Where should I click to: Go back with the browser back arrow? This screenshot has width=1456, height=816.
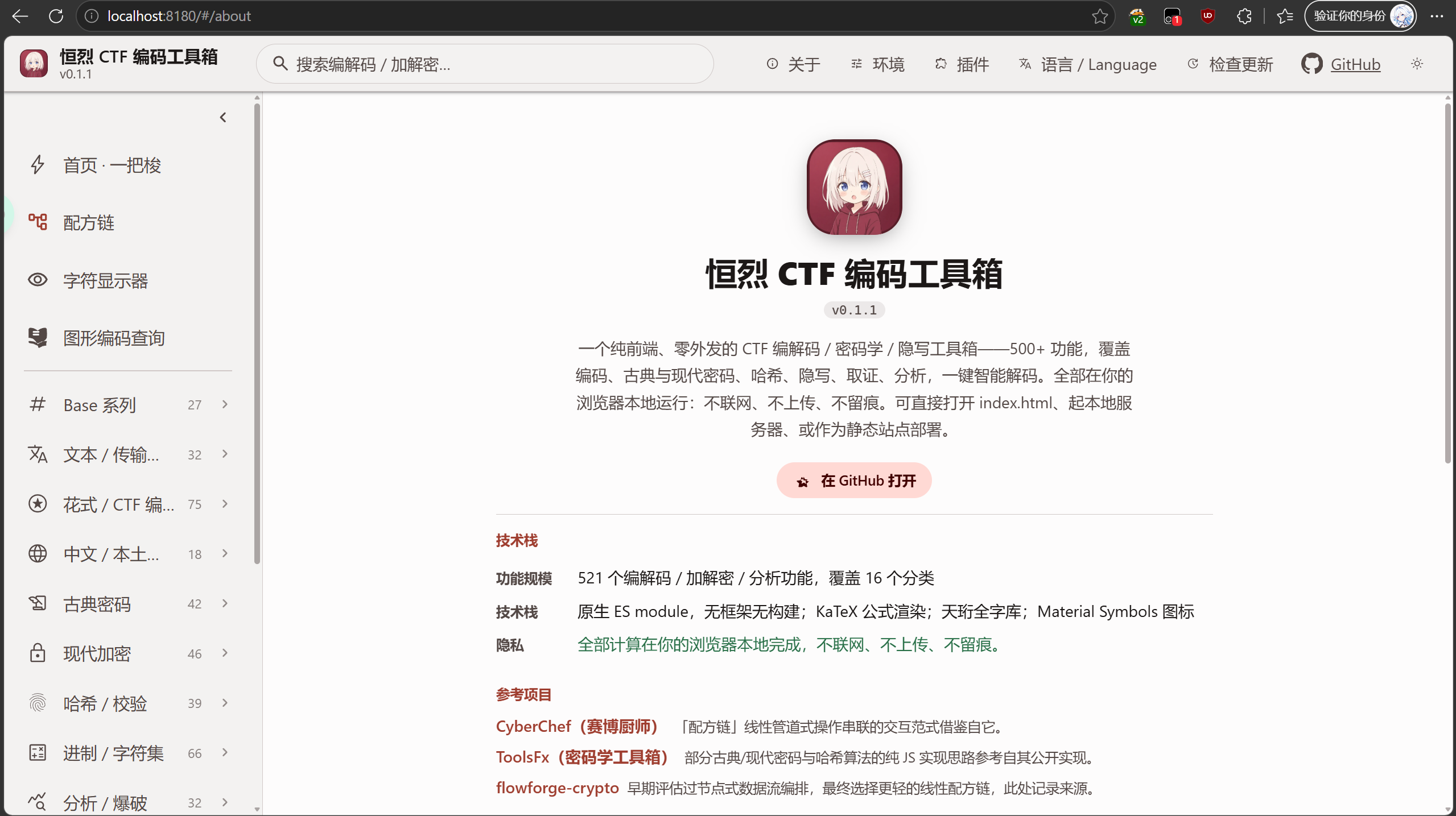pyautogui.click(x=20, y=16)
